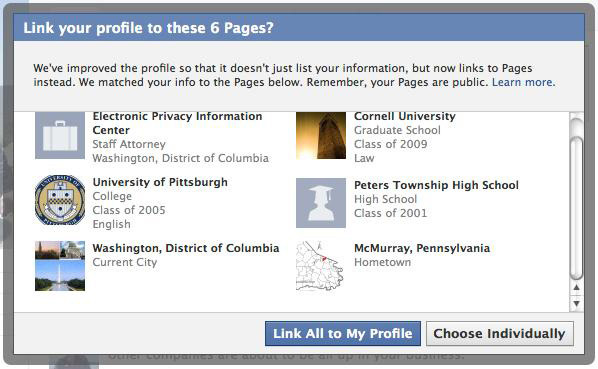Click the Washington monument collage image
Image resolution: width=598 pixels, height=369 pixels.
tap(60, 266)
